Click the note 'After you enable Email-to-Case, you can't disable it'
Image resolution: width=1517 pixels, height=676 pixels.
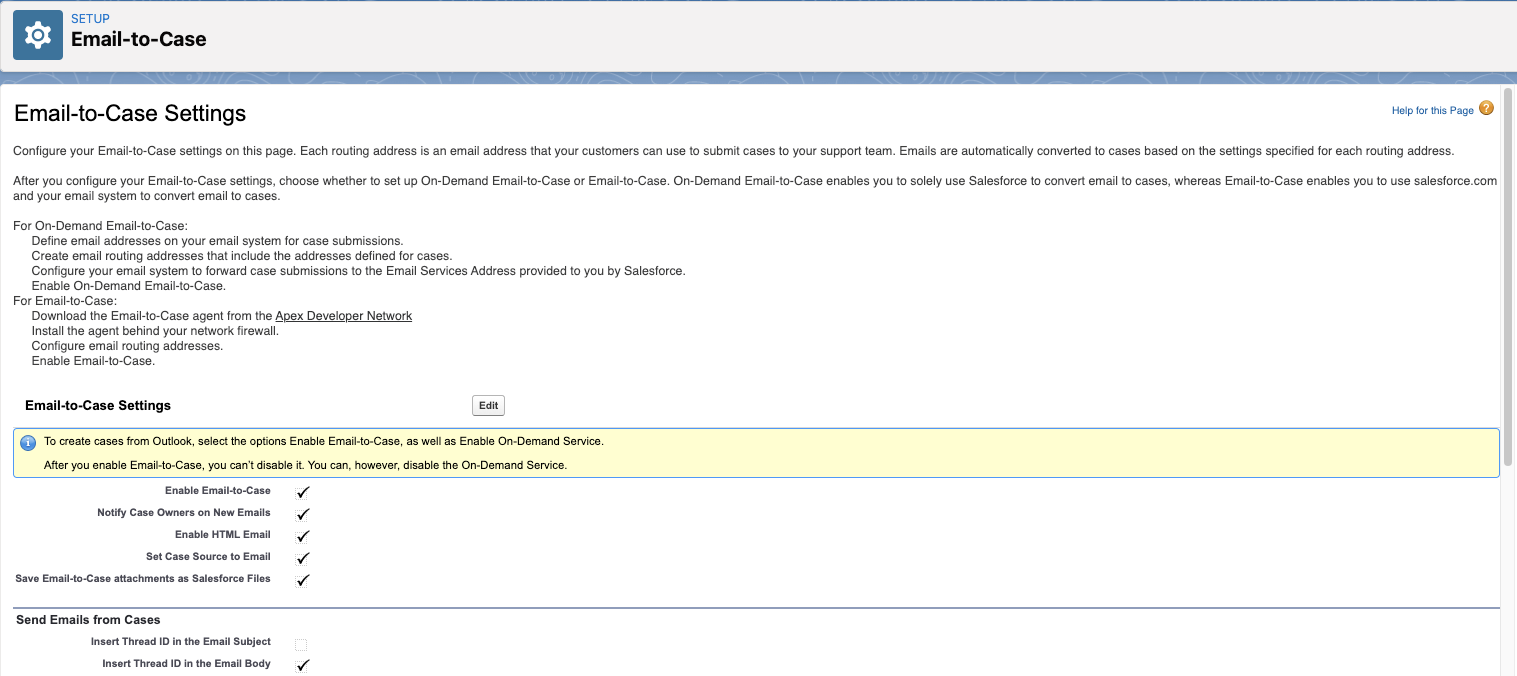tap(305, 465)
